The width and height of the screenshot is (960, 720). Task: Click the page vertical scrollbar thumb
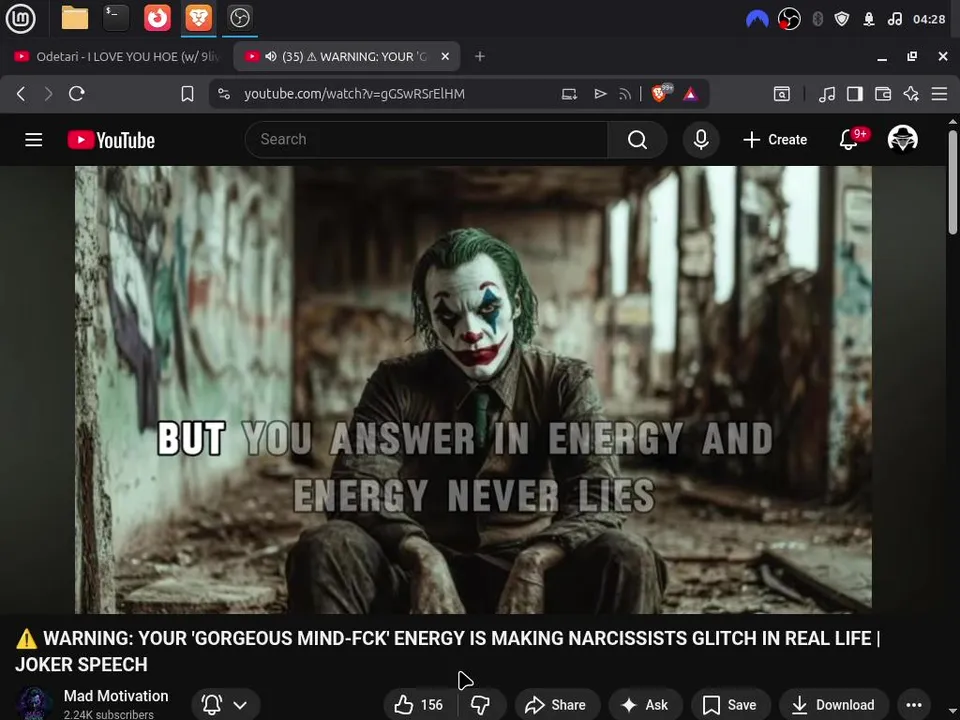953,182
